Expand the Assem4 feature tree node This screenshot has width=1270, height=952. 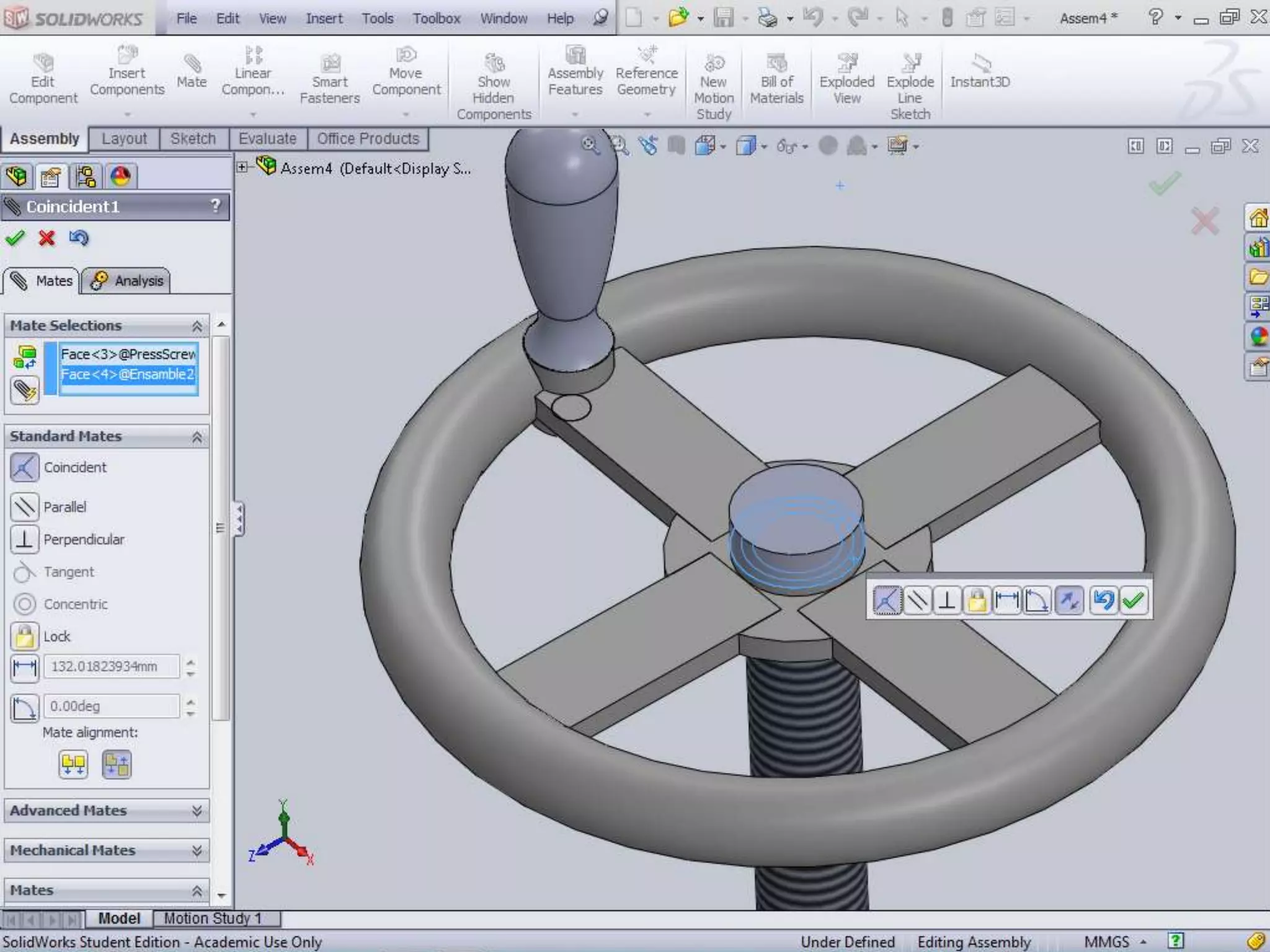[x=242, y=167]
